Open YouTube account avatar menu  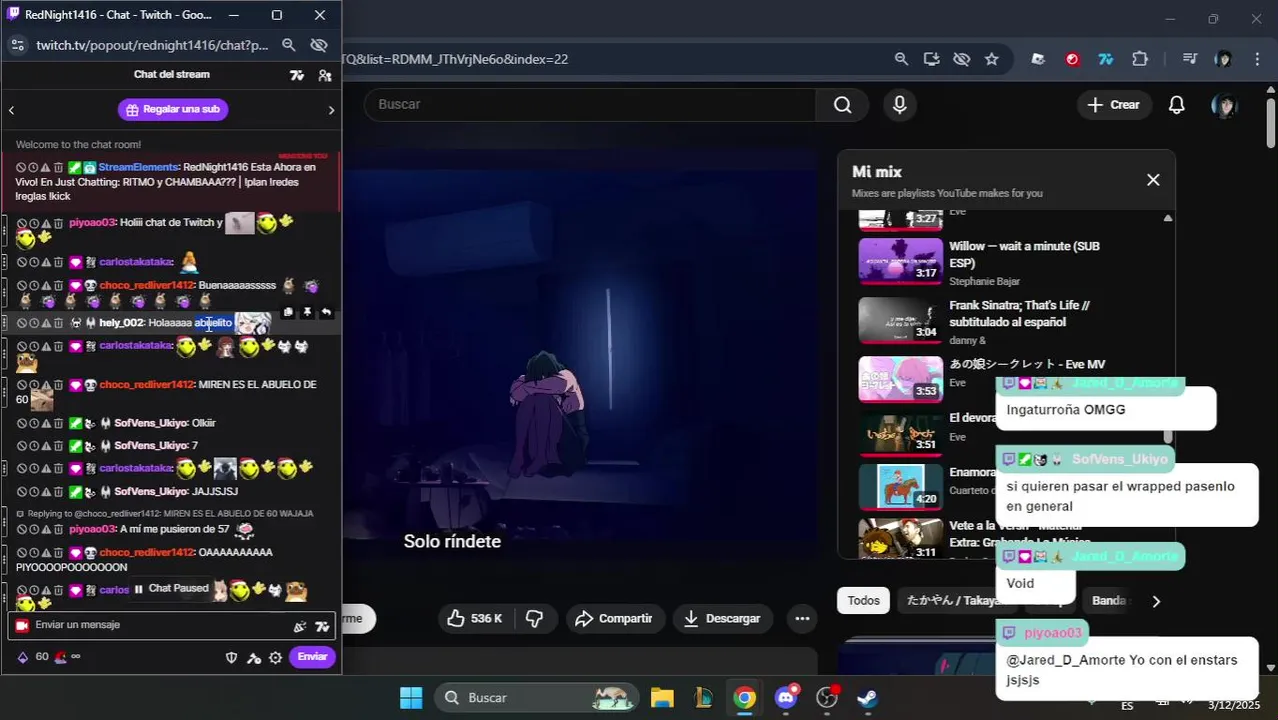[x=1224, y=105]
